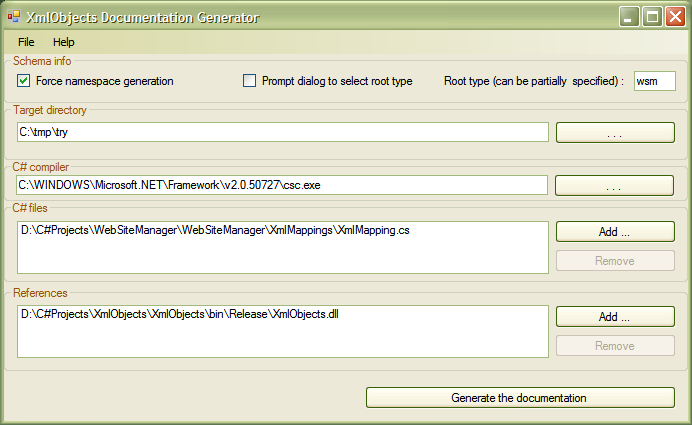Click Remove next to References list

click(615, 346)
